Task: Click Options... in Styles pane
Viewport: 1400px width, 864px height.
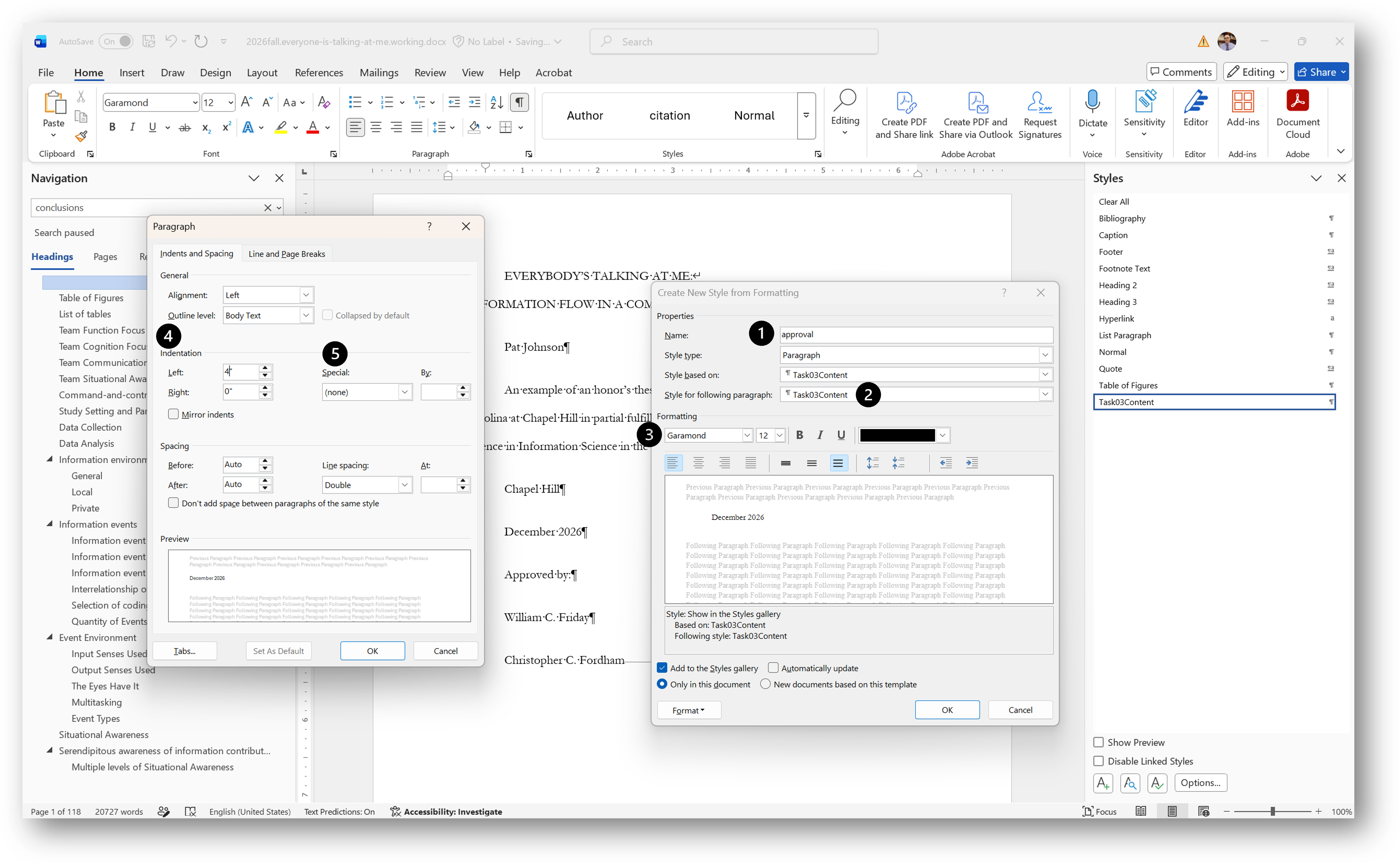Action: pos(1200,783)
